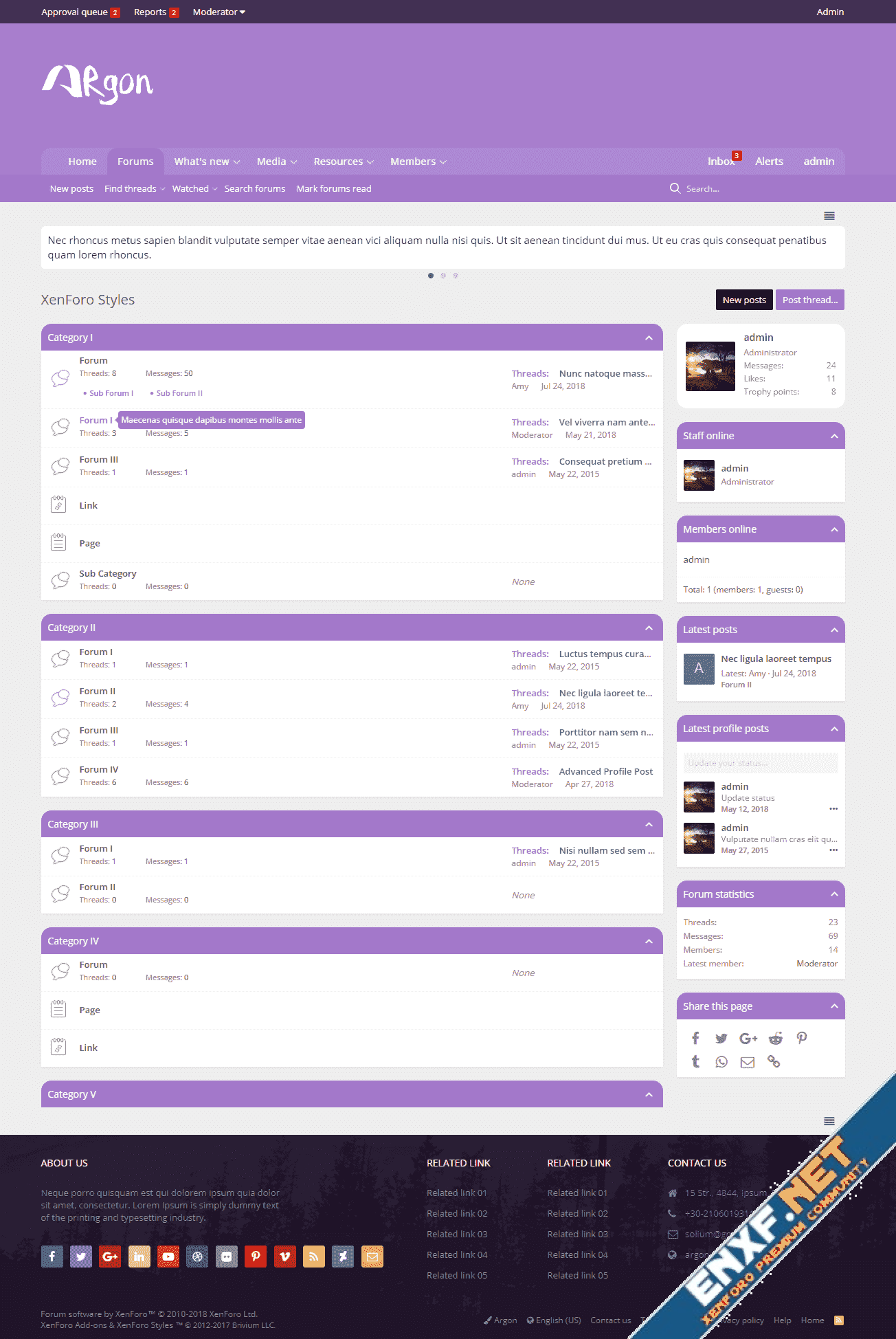Image resolution: width=896 pixels, height=1339 pixels.
Task: Open the Moderator dropdown in top bar
Action: (219, 12)
